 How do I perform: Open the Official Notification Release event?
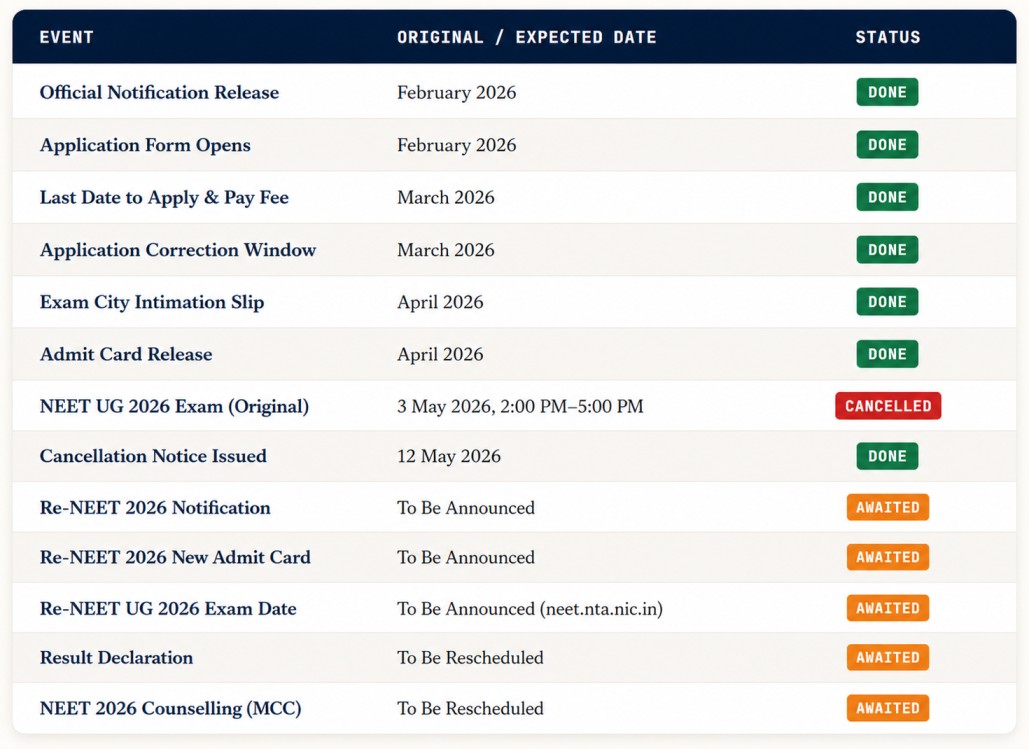[159, 93]
